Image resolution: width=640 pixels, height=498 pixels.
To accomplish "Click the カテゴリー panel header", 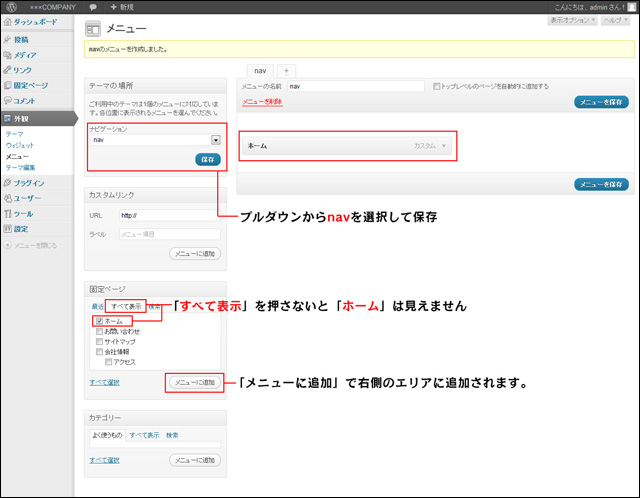I will coord(155,418).
